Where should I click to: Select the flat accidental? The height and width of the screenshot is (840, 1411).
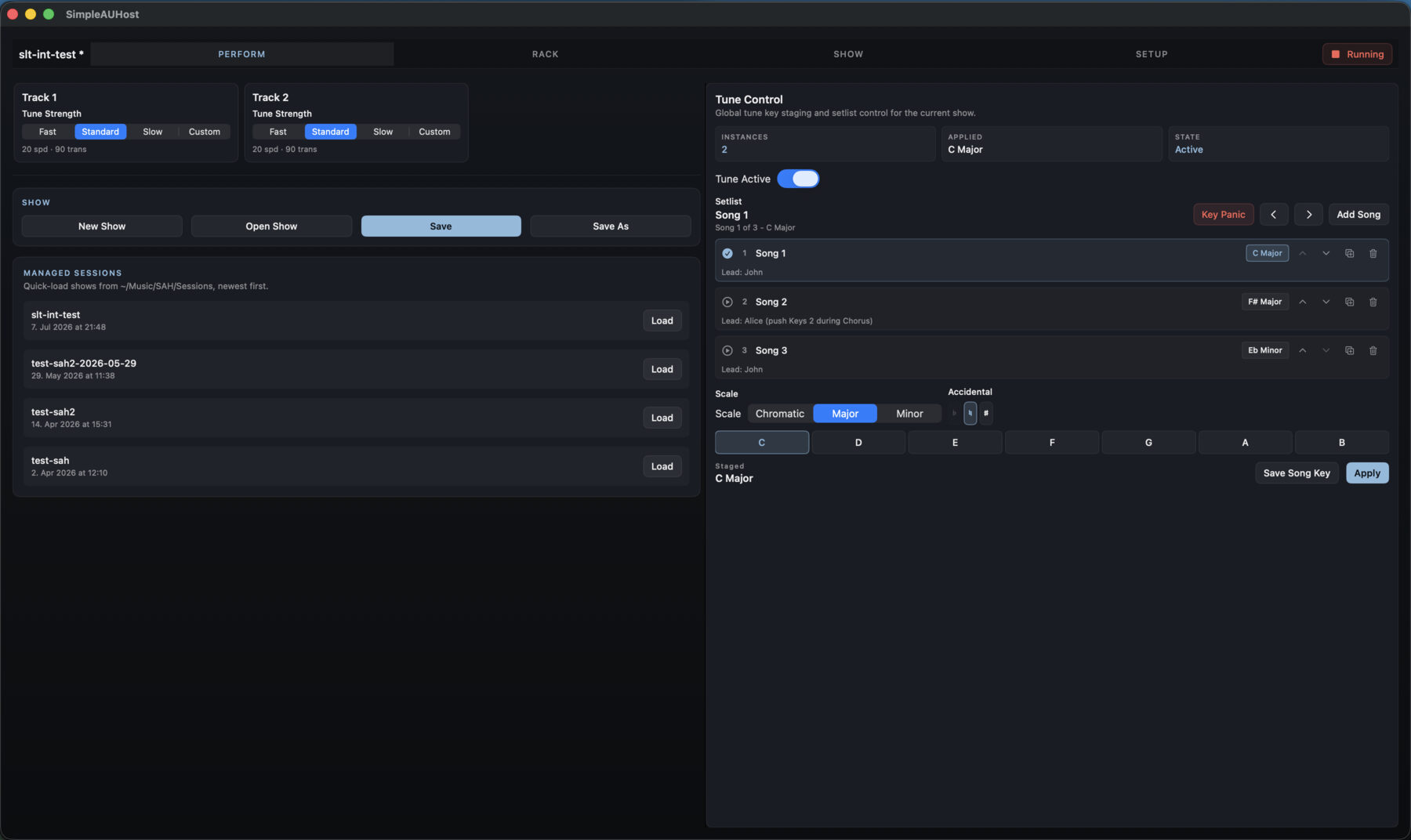click(954, 413)
